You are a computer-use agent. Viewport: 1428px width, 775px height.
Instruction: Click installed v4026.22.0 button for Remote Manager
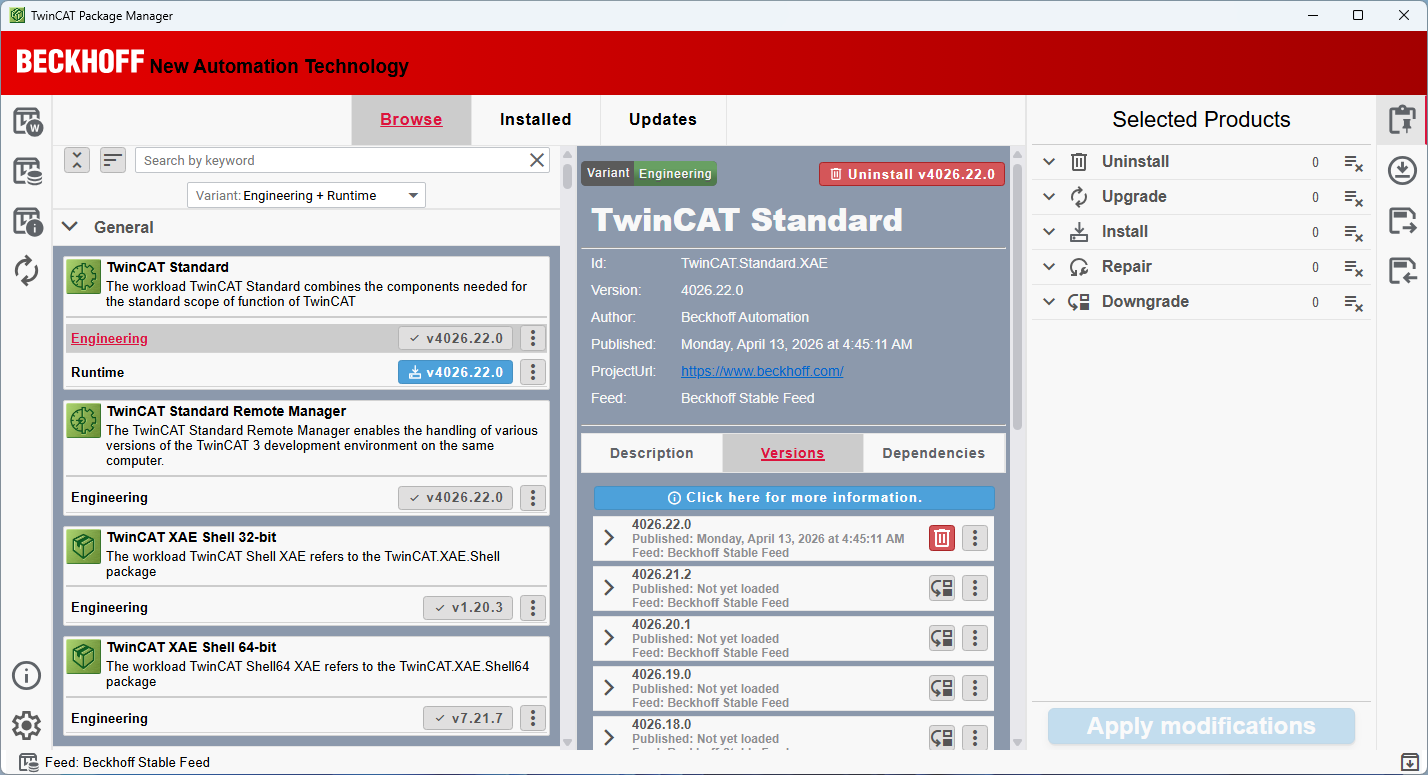(x=456, y=497)
